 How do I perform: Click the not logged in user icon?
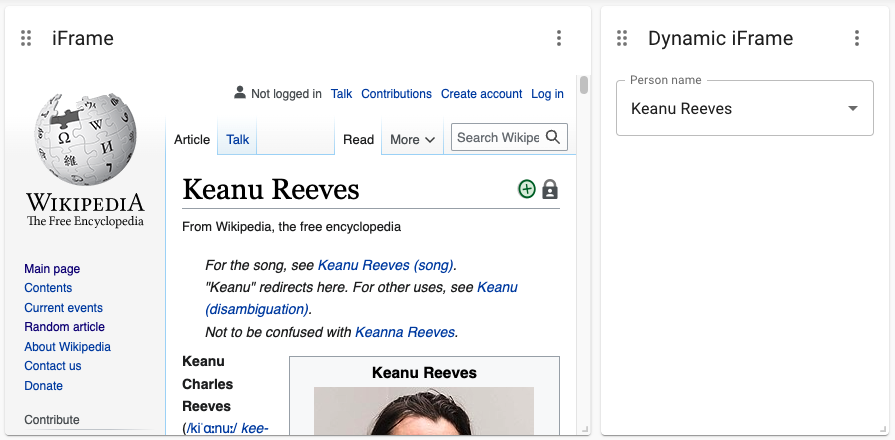[240, 92]
